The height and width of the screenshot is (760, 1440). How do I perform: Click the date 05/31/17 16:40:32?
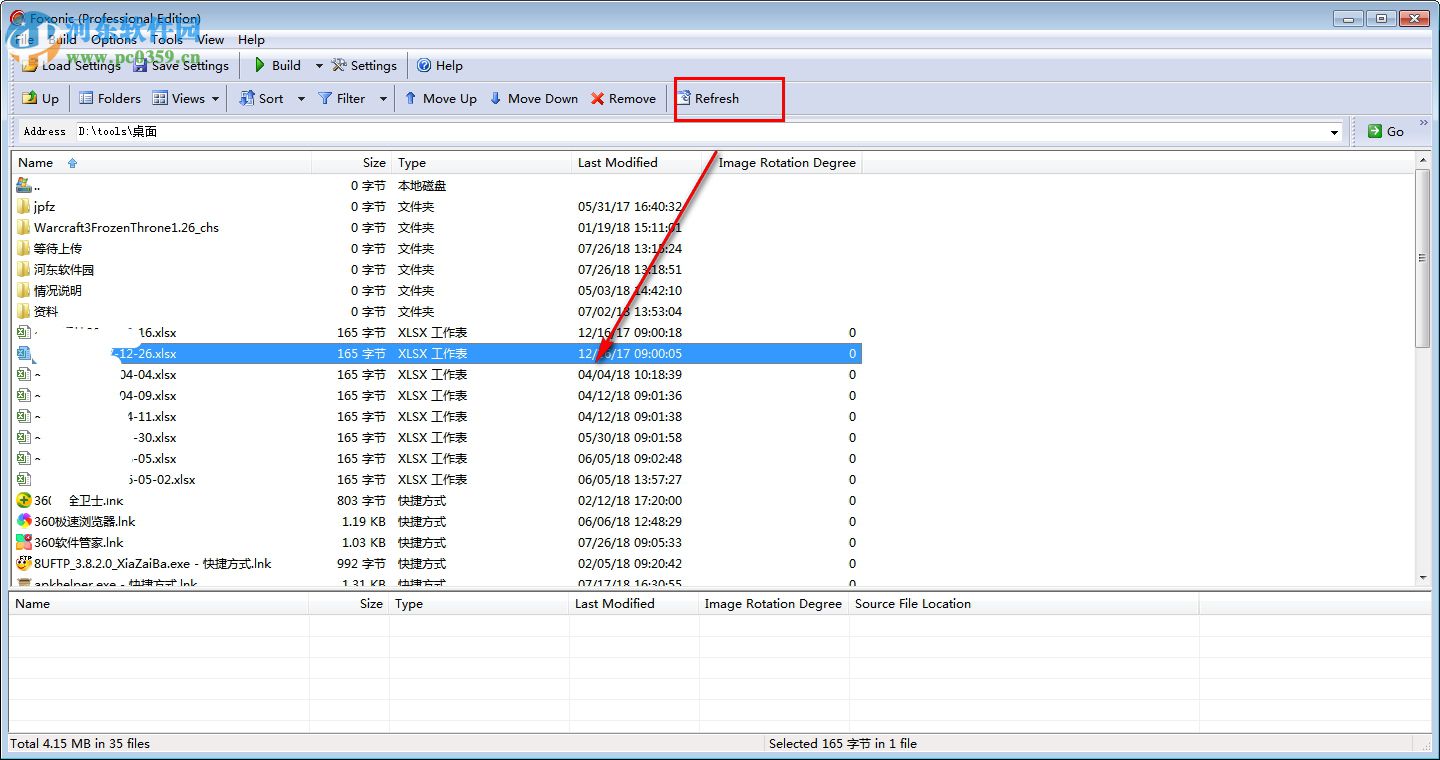point(630,207)
